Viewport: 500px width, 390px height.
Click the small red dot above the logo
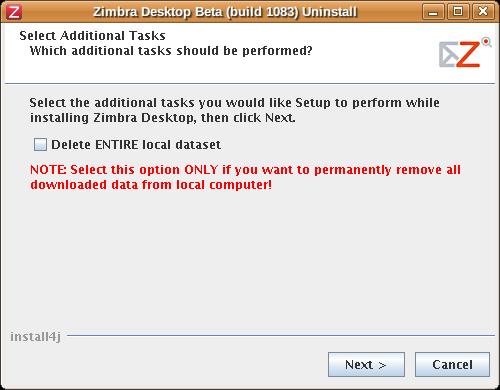[486, 42]
